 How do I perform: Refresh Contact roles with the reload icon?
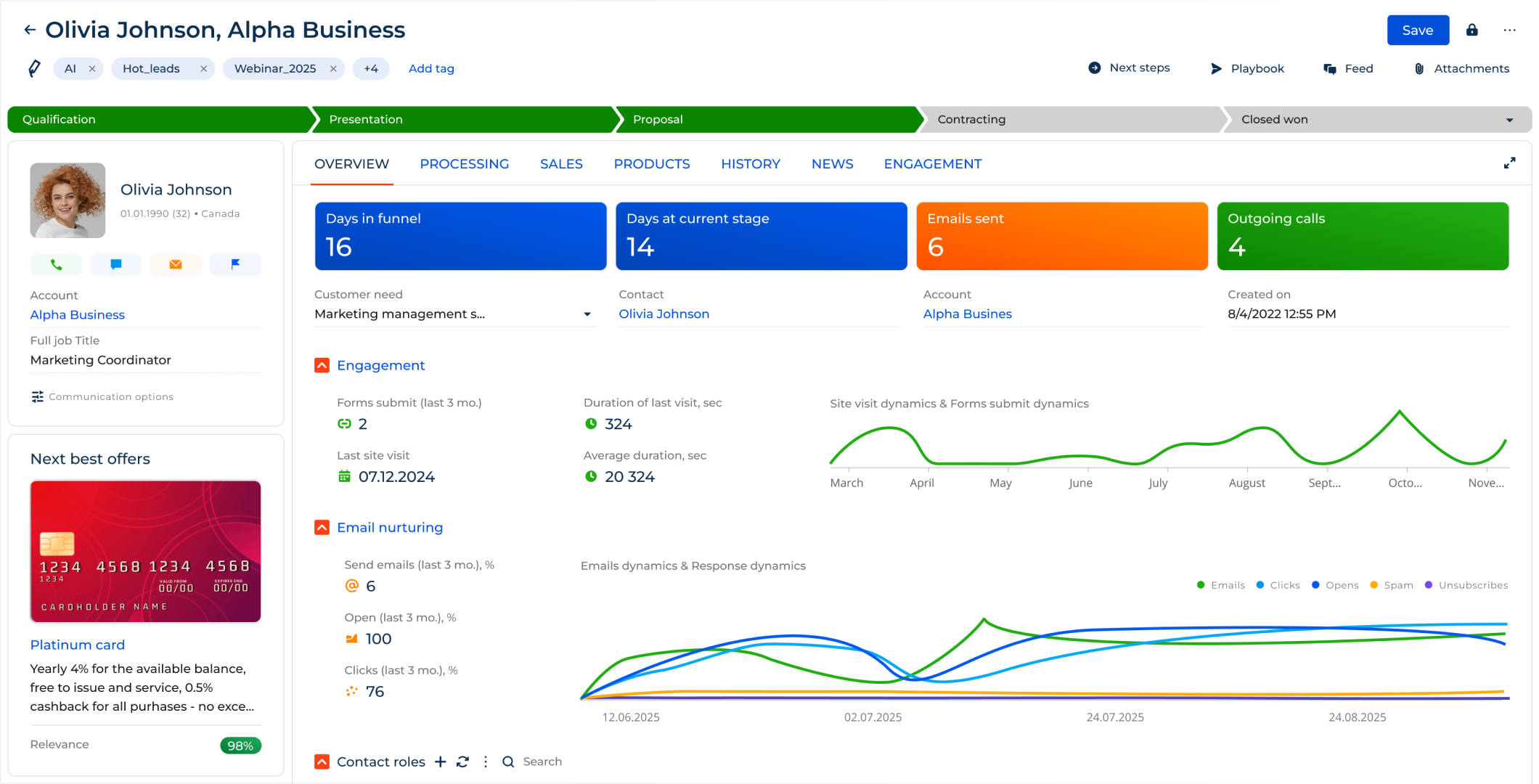coord(462,761)
